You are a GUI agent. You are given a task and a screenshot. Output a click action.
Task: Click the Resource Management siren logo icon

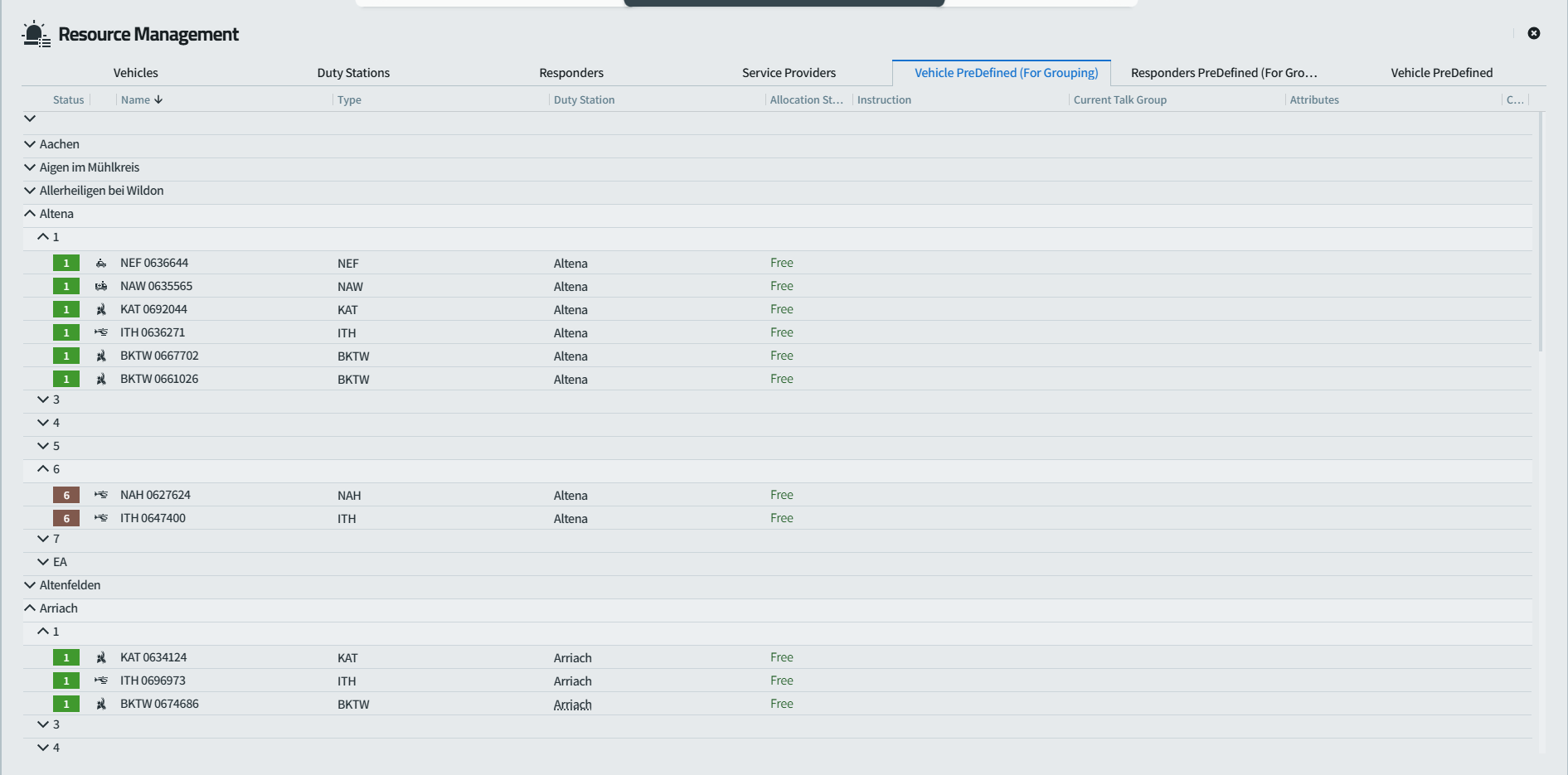36,34
